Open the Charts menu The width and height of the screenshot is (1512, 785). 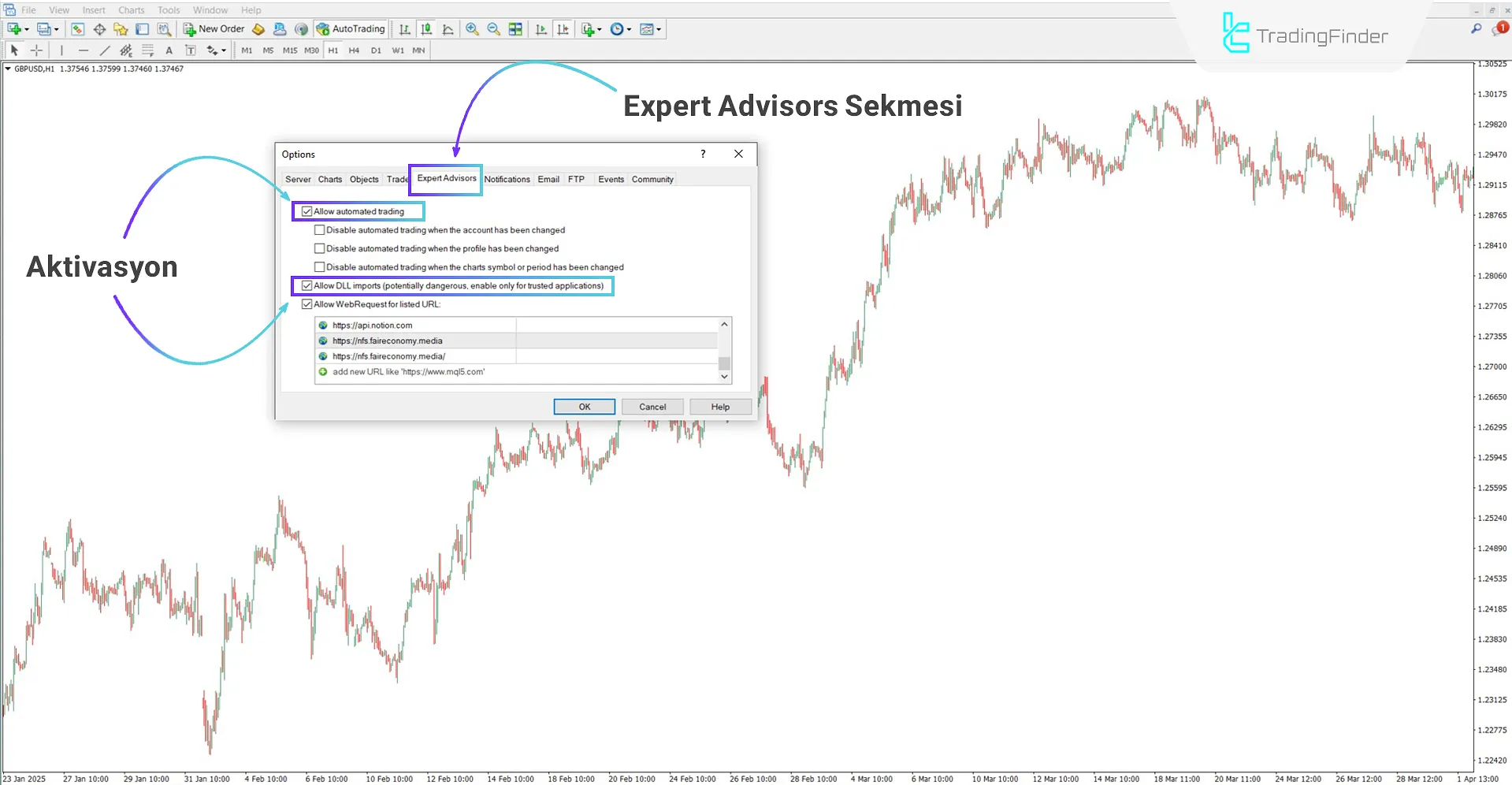pyautogui.click(x=130, y=9)
